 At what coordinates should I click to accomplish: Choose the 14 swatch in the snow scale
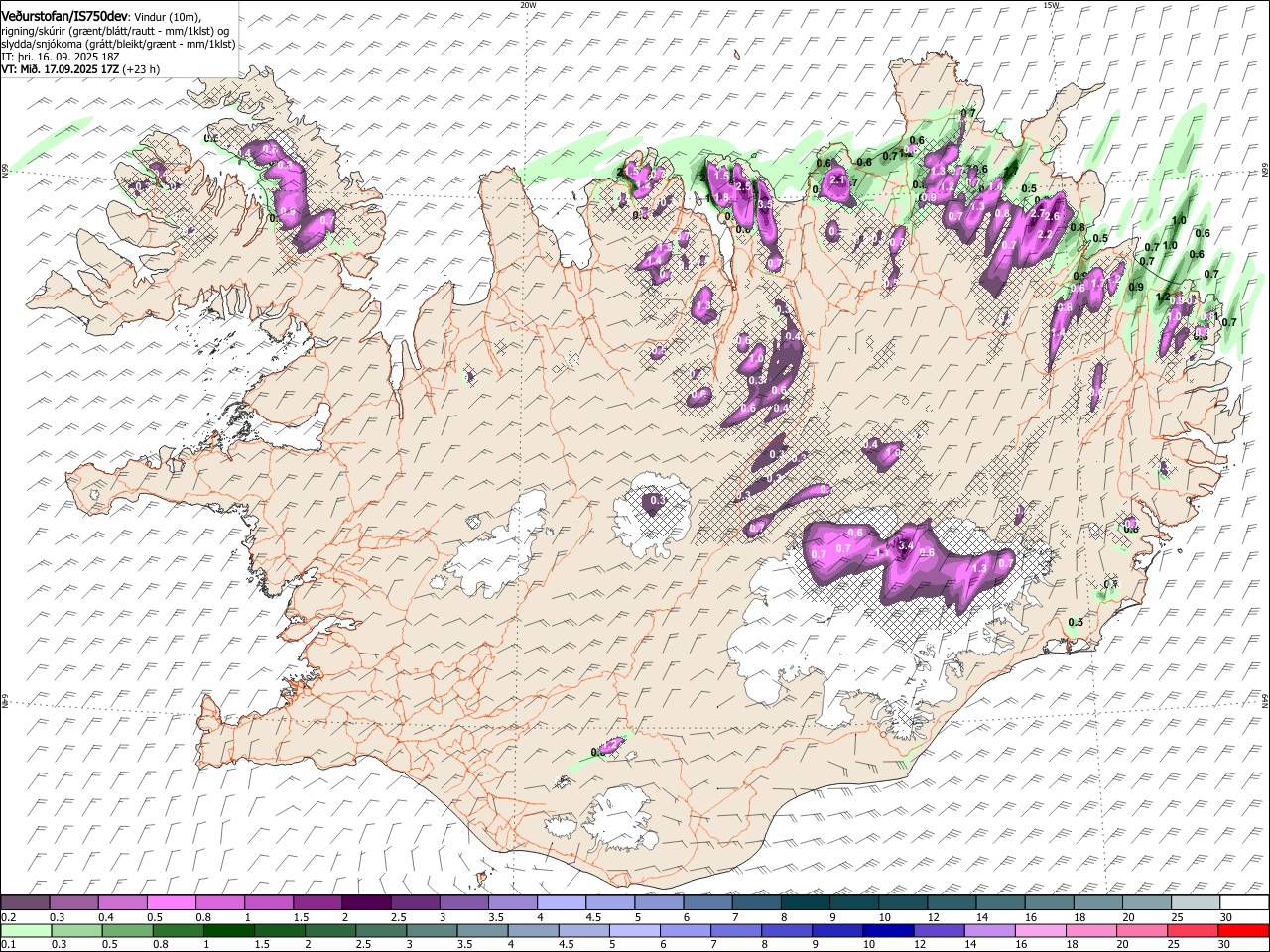1000,903
